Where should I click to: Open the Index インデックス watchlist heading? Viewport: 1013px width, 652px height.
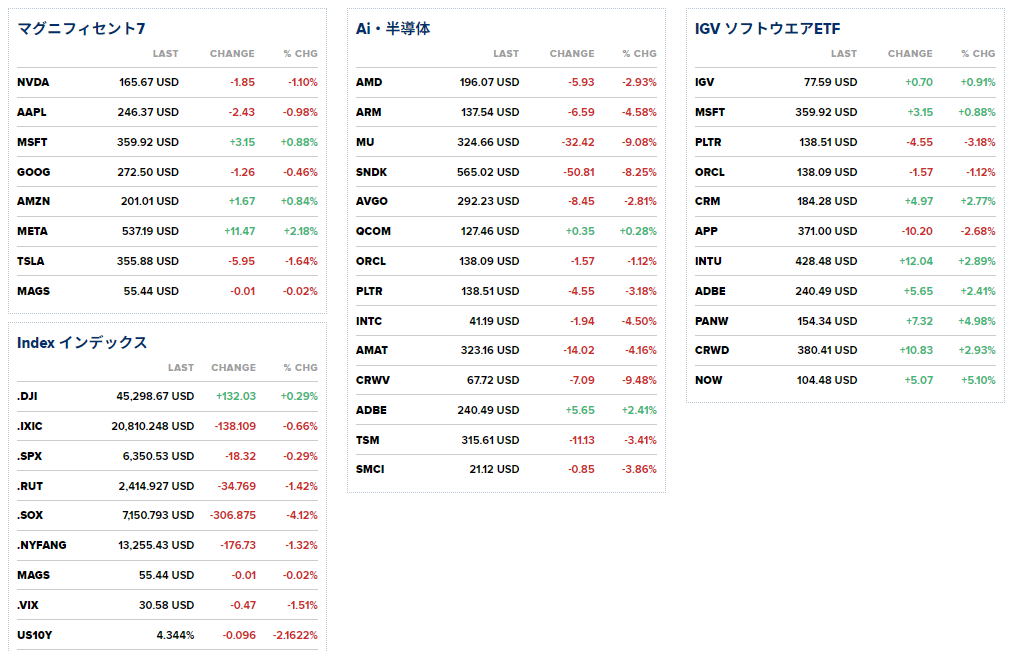pos(82,342)
